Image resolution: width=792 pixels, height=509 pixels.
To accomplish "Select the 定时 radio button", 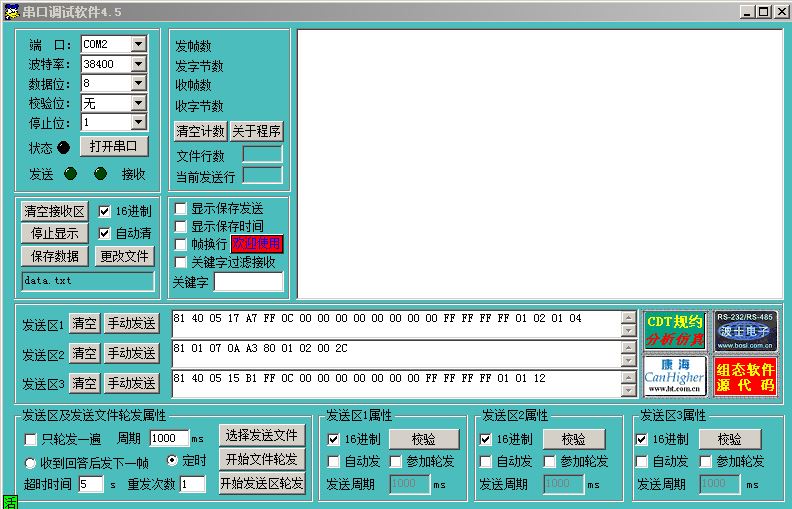I will tap(172, 460).
